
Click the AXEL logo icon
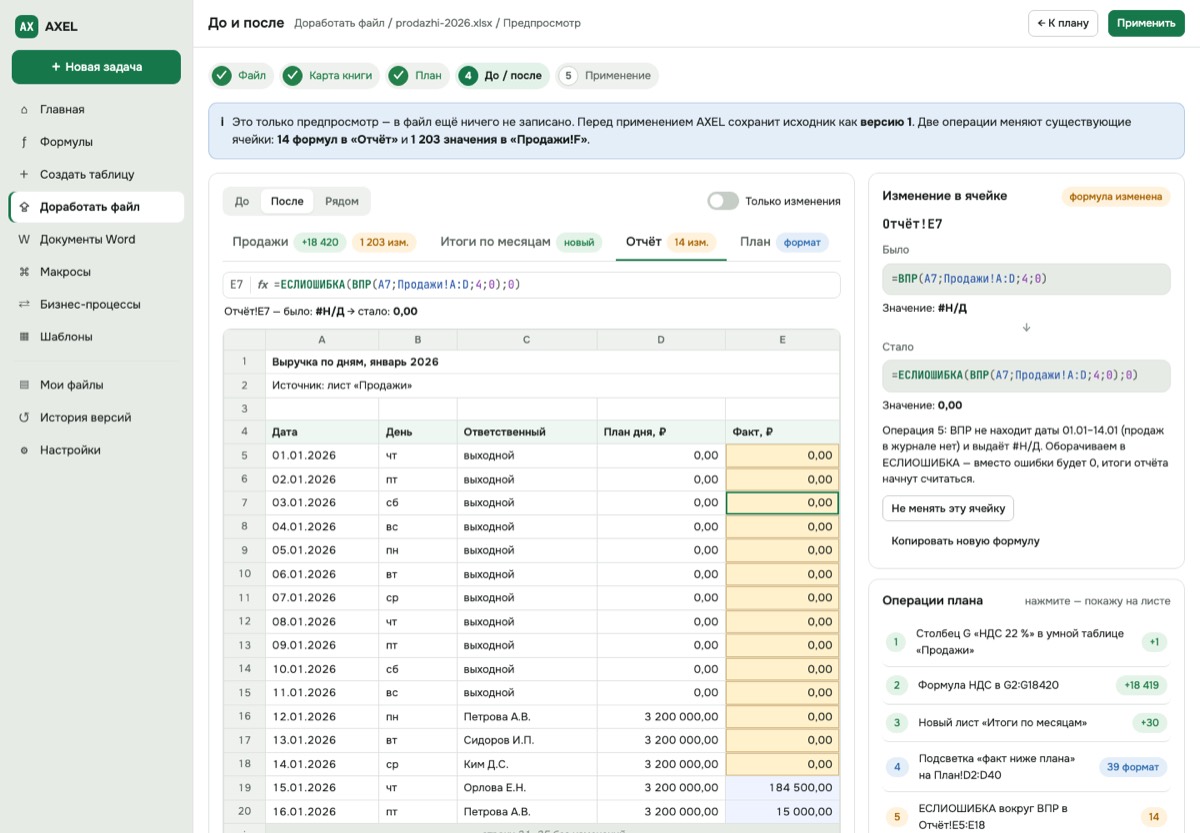click(x=27, y=27)
